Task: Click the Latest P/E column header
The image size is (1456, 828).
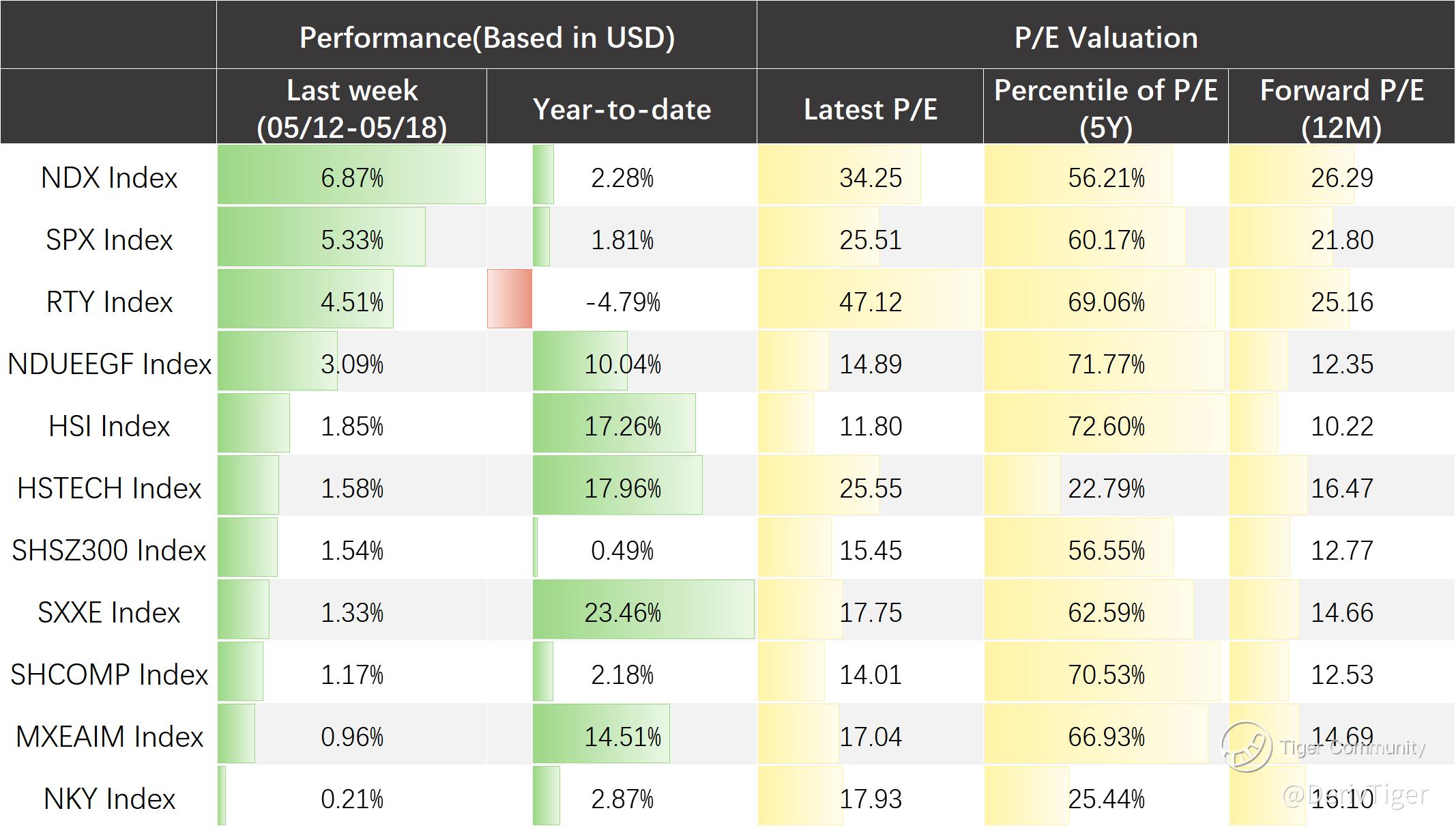Action: [870, 109]
